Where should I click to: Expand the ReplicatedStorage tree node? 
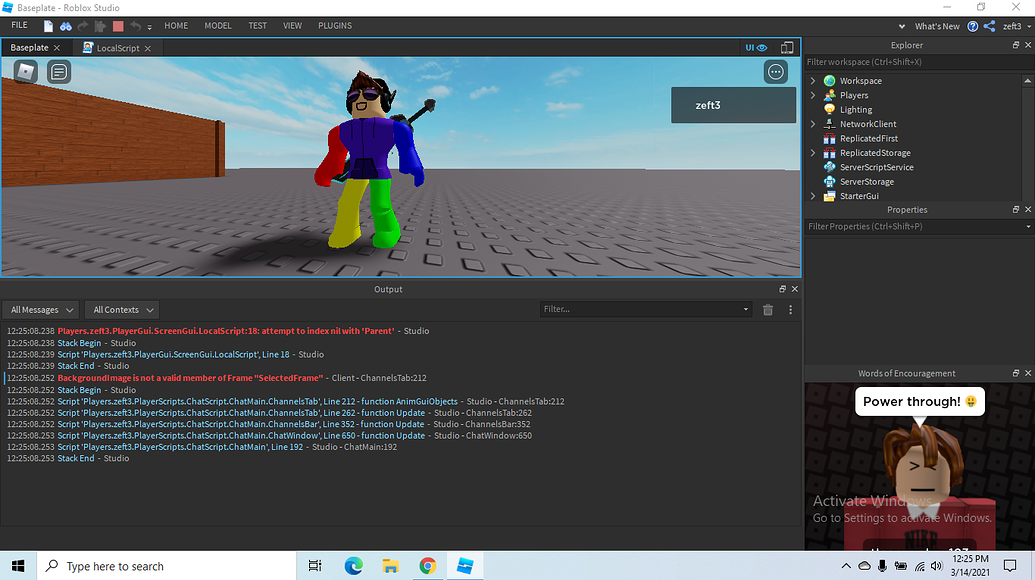pos(813,152)
